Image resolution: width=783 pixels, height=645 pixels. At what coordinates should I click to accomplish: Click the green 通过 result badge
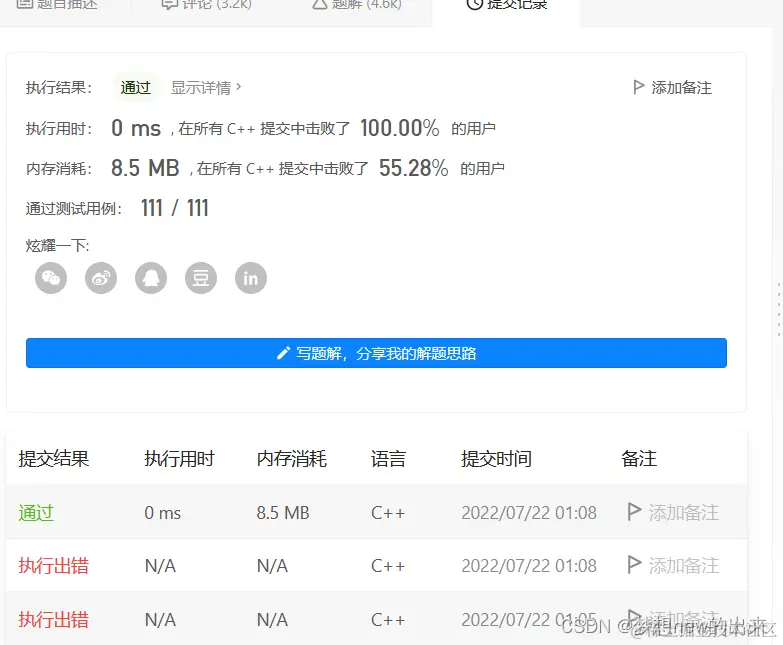[135, 88]
